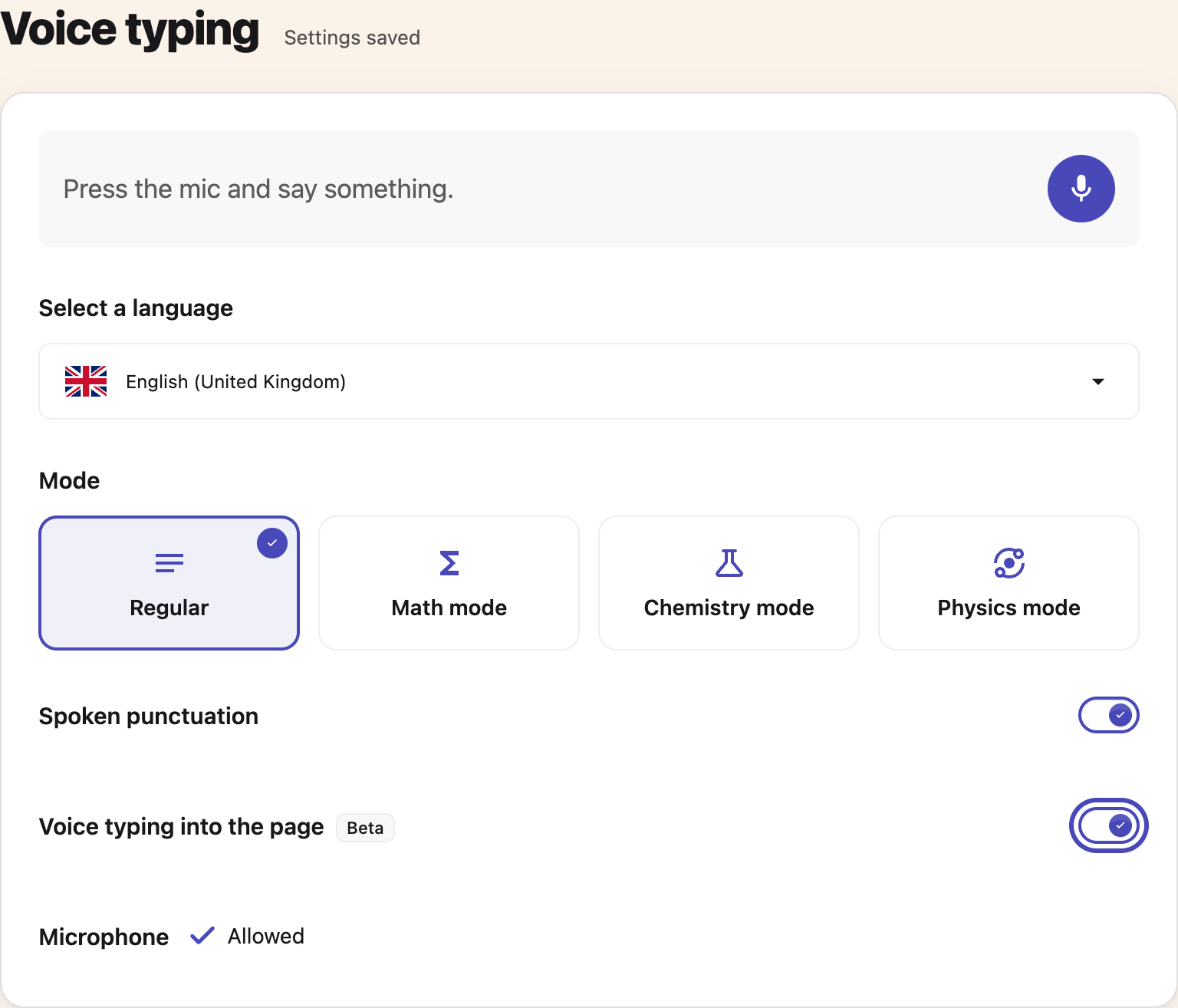Select the Regular mode label
The height and width of the screenshot is (1008, 1178).
[169, 608]
